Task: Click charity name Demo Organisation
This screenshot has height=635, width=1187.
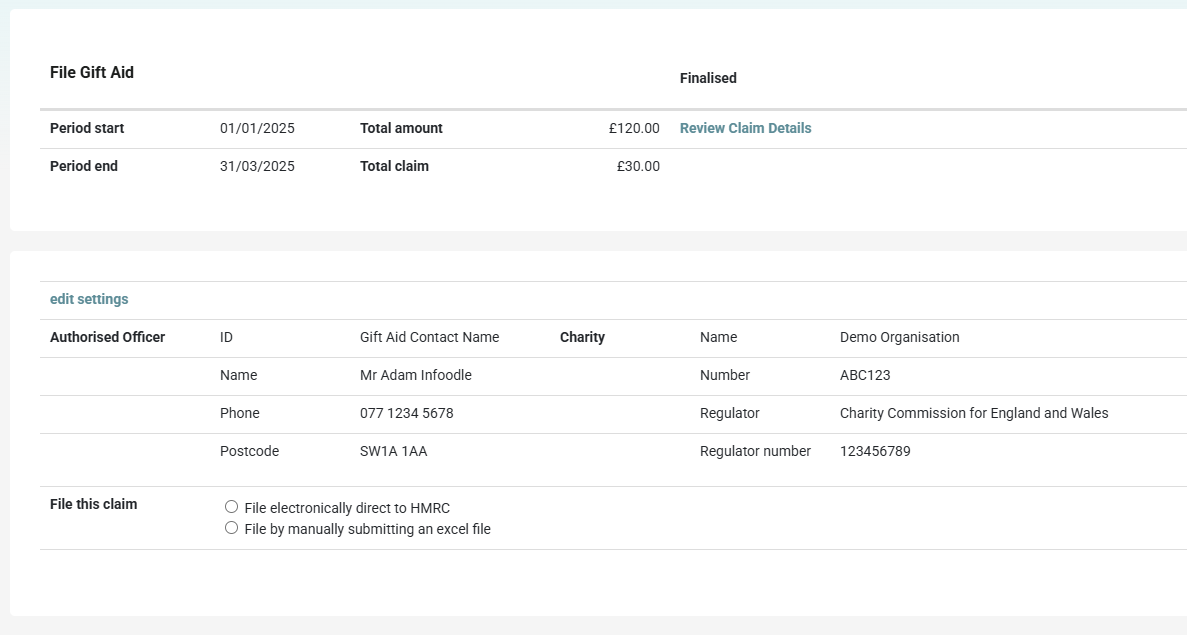Action: click(x=899, y=338)
